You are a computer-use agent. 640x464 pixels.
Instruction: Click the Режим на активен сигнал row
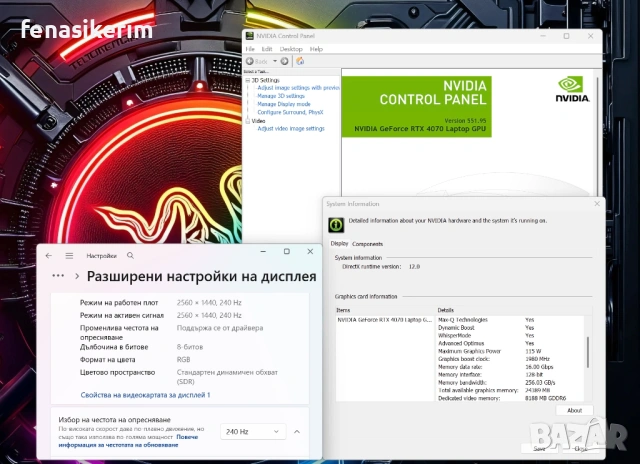click(x=160, y=315)
